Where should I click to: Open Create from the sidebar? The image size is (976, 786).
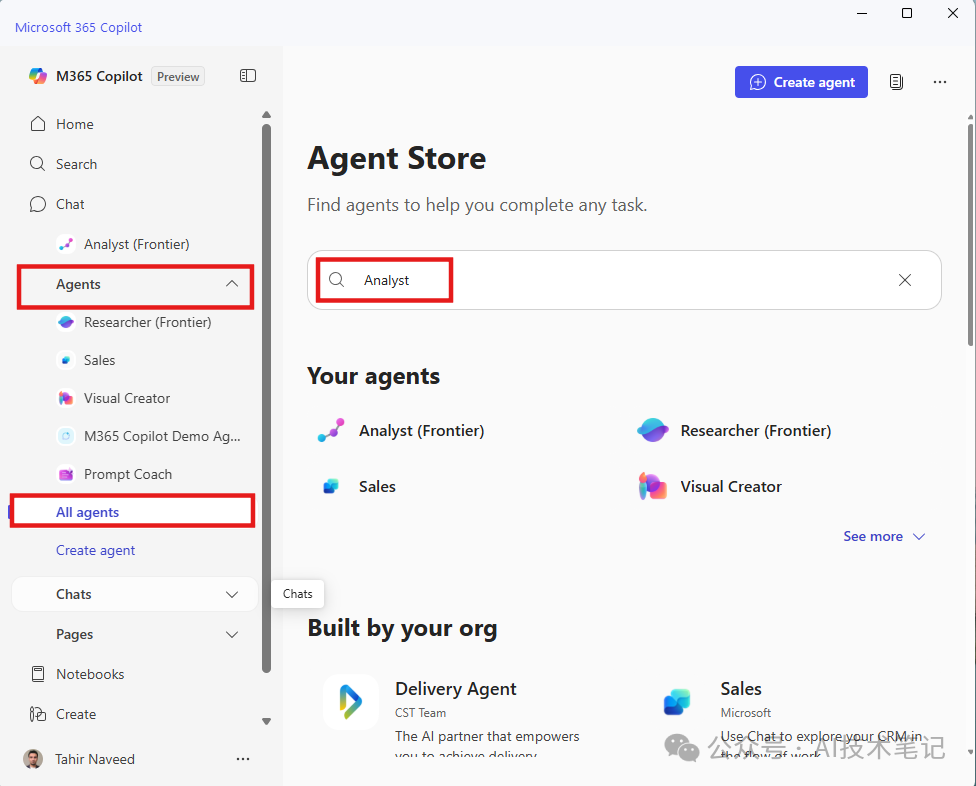[75, 714]
